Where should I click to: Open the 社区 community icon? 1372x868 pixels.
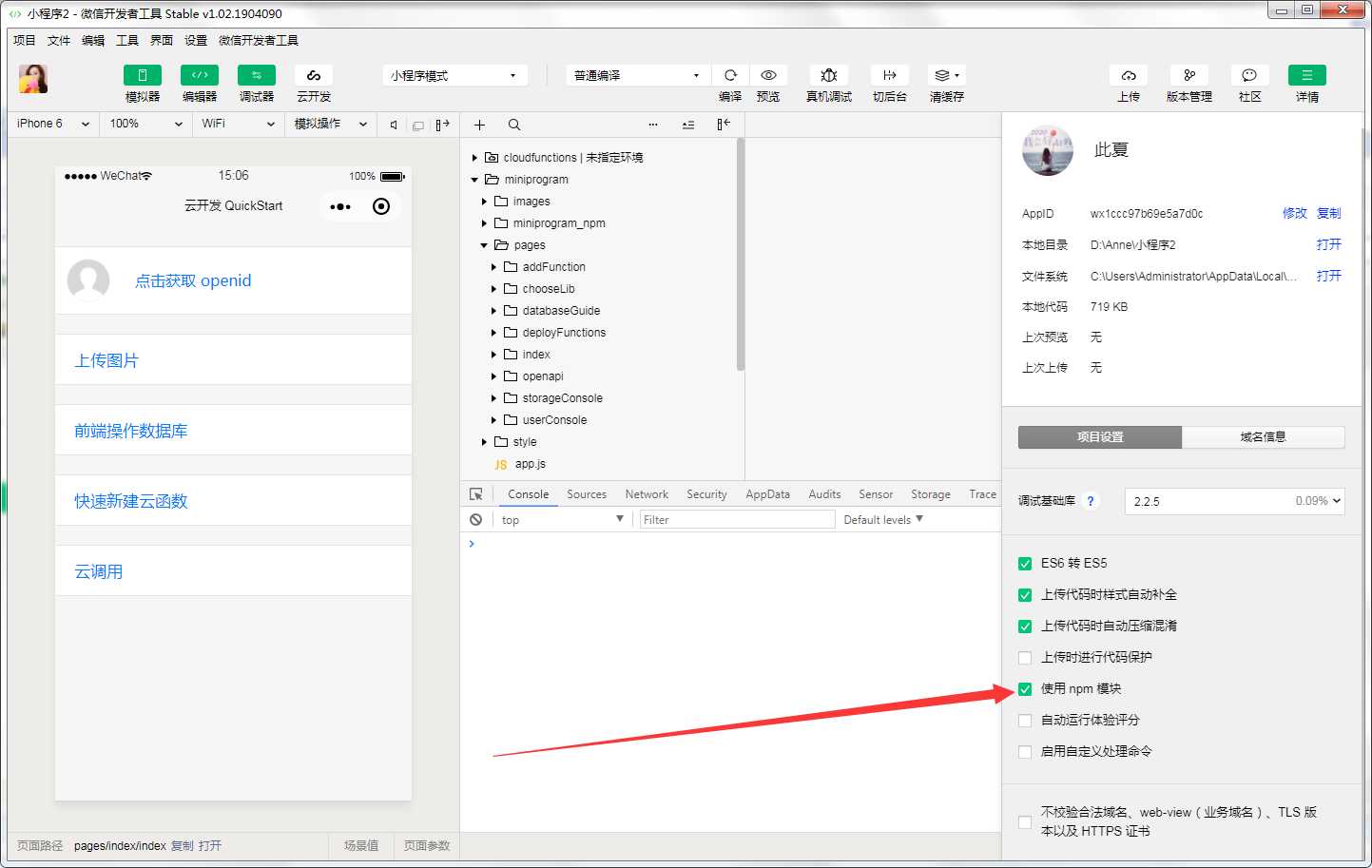coord(1250,75)
